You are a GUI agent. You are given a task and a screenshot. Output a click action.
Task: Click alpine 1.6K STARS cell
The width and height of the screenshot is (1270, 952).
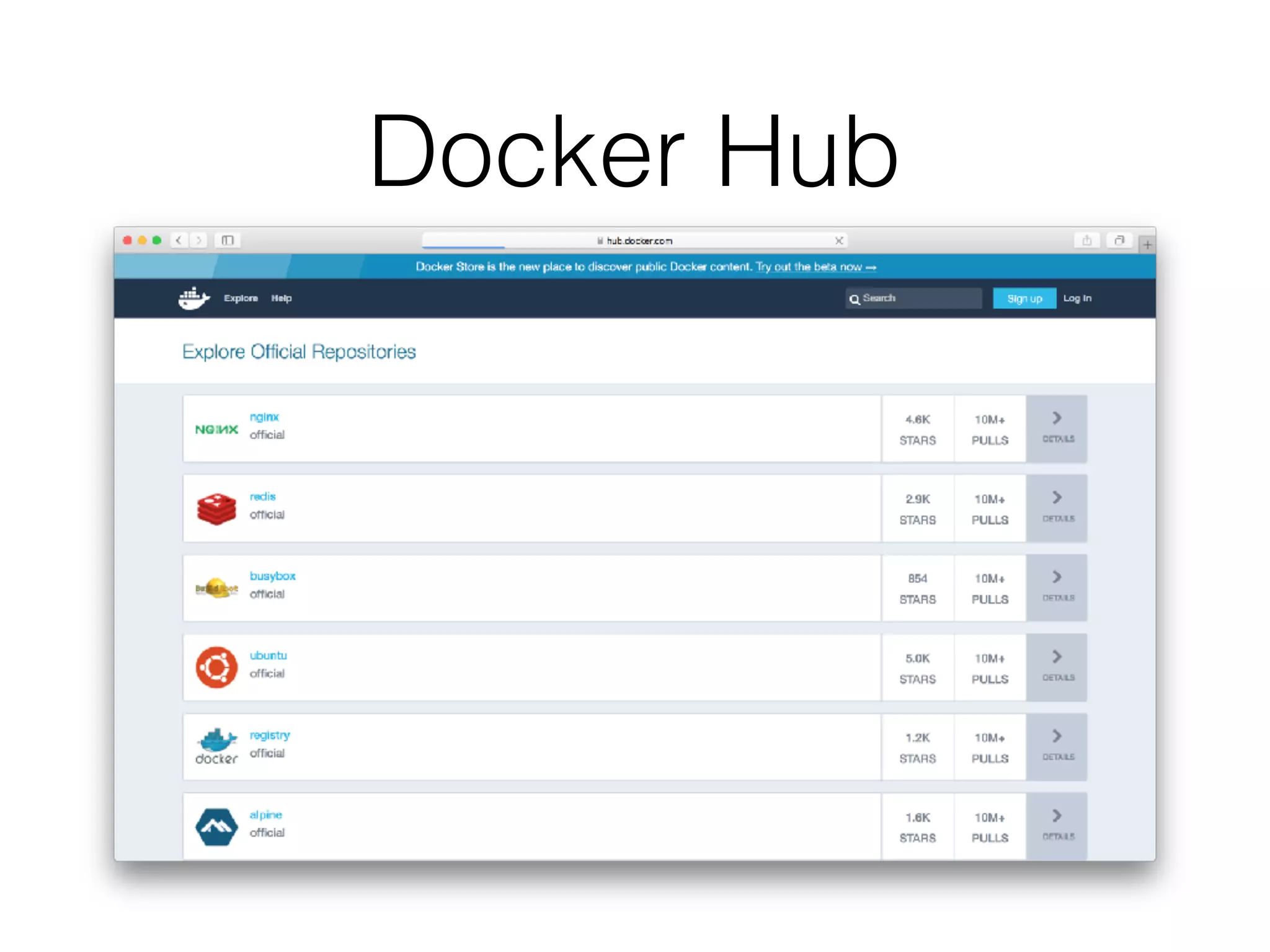coord(918,826)
